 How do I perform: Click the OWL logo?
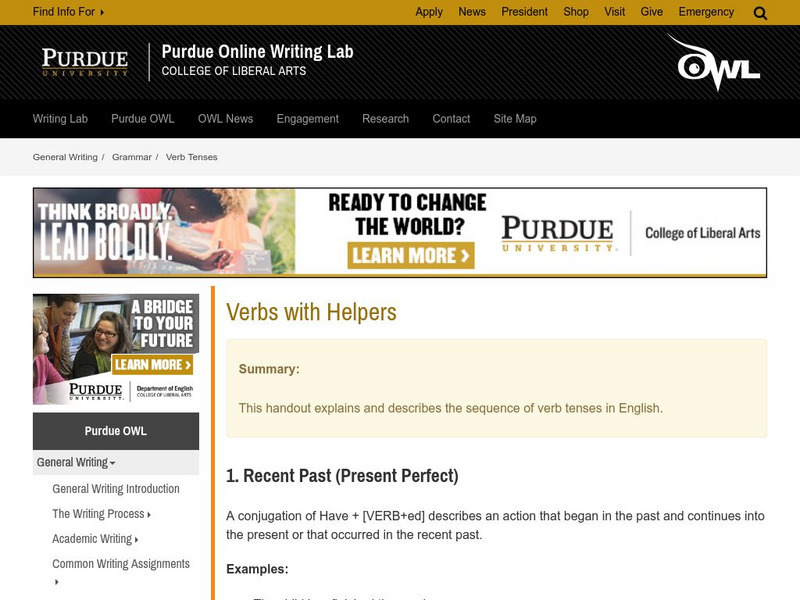coord(714,62)
